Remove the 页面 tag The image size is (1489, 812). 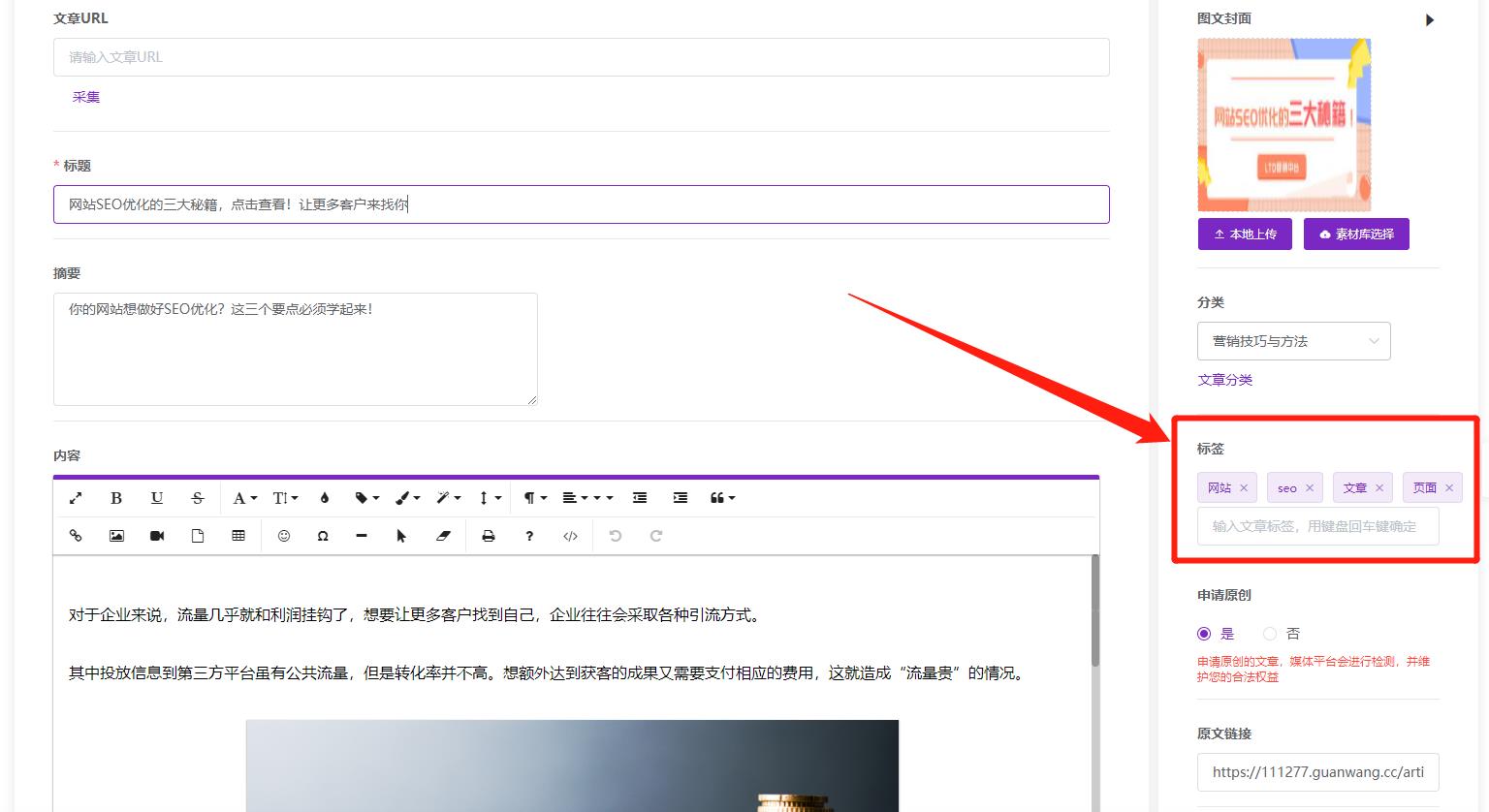[x=1449, y=487]
